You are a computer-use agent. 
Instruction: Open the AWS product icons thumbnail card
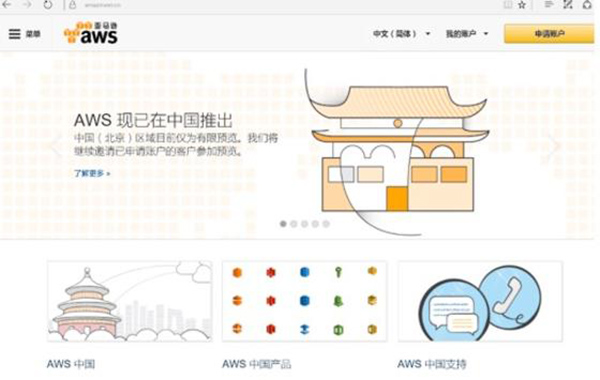[x=305, y=301]
